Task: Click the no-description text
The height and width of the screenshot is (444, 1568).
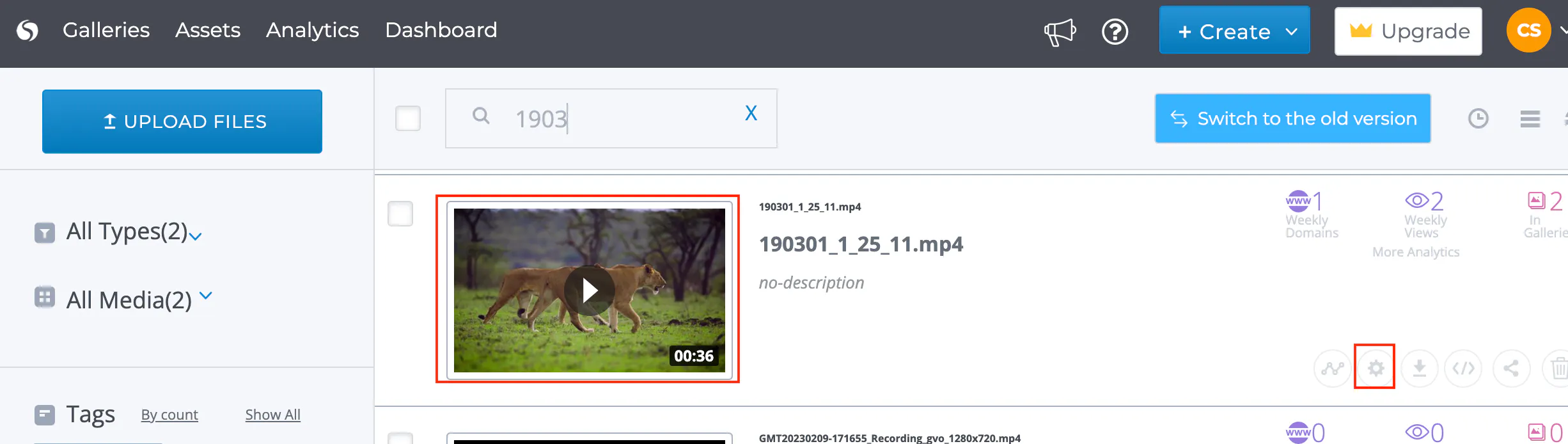Action: 811,283
